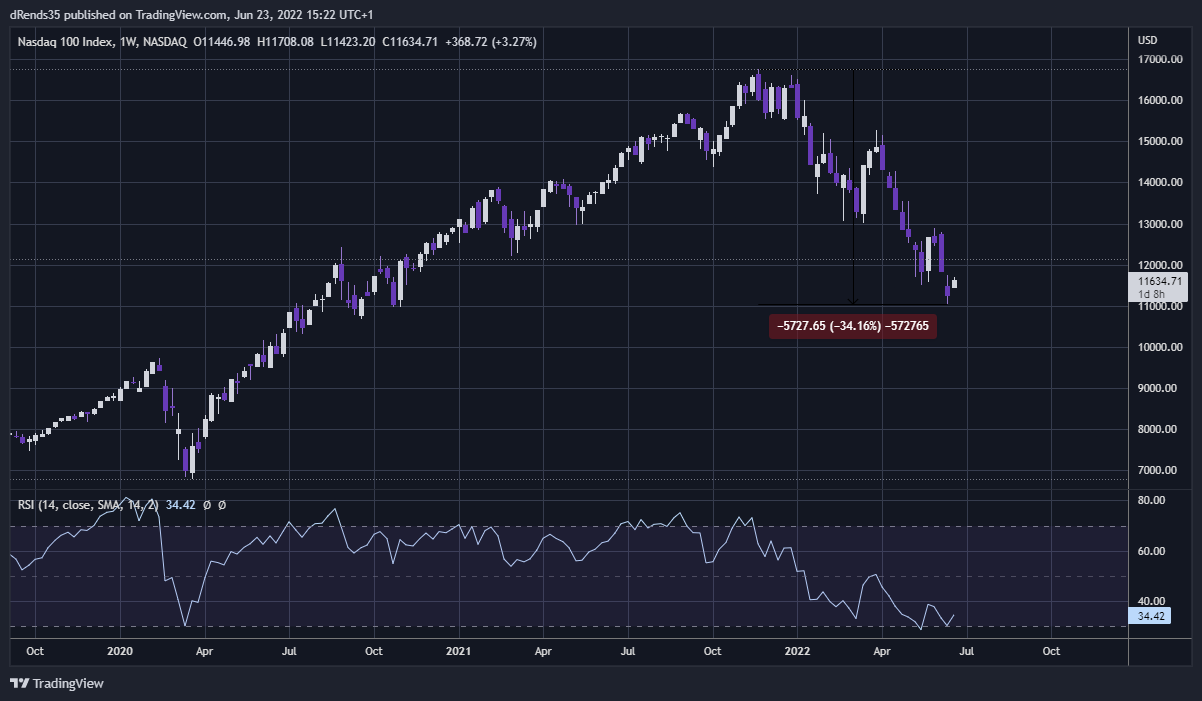Click the 'Apr' label following 2022

tap(882, 650)
